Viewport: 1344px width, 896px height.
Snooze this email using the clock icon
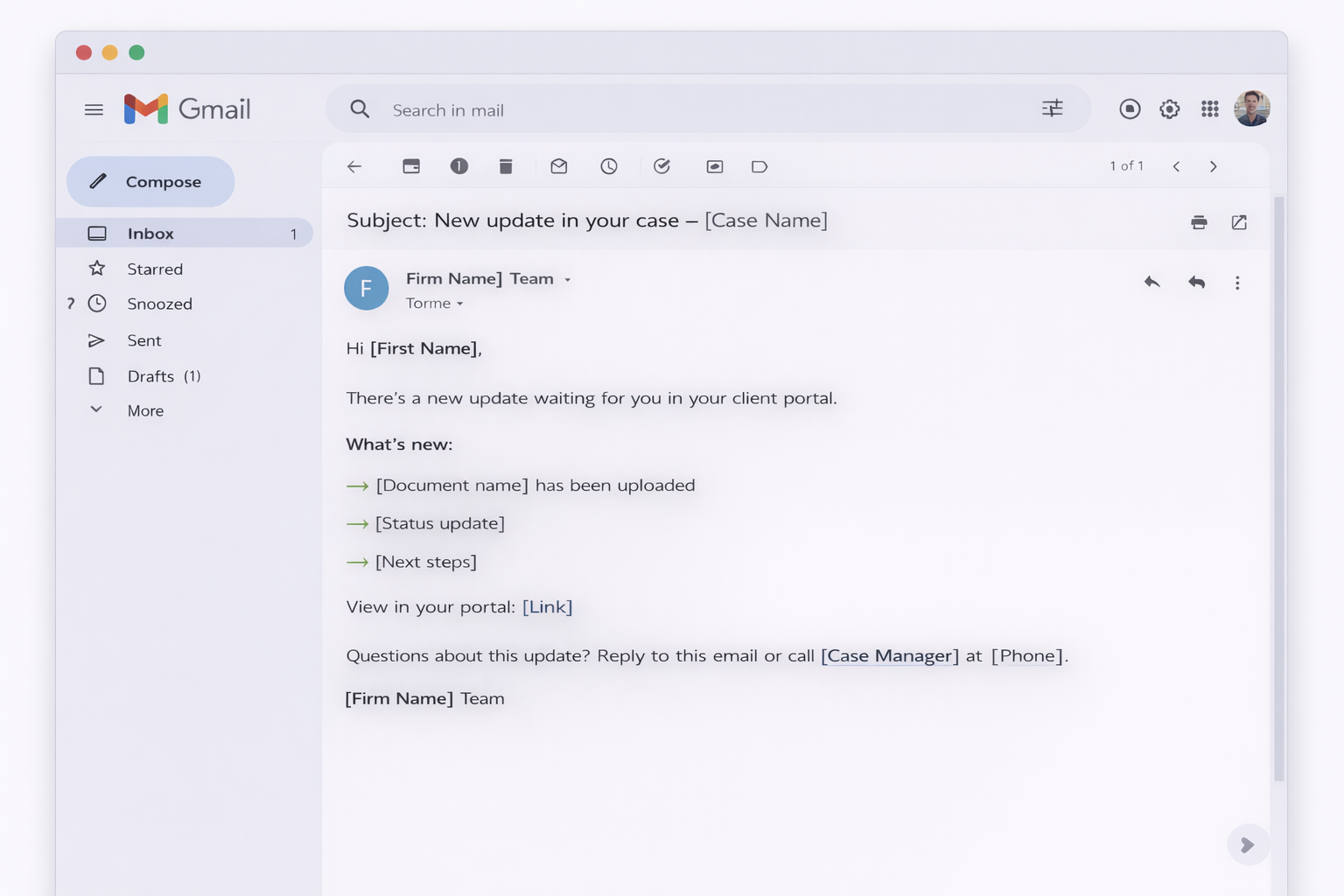pyautogui.click(x=609, y=166)
